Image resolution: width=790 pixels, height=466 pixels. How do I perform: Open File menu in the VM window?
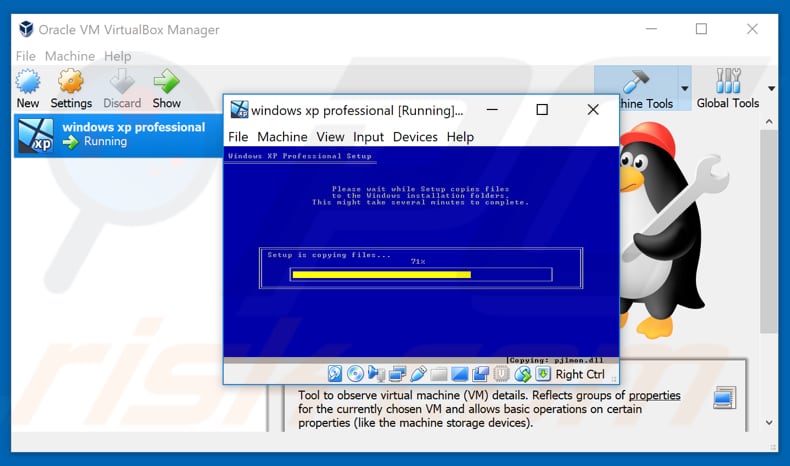(238, 137)
